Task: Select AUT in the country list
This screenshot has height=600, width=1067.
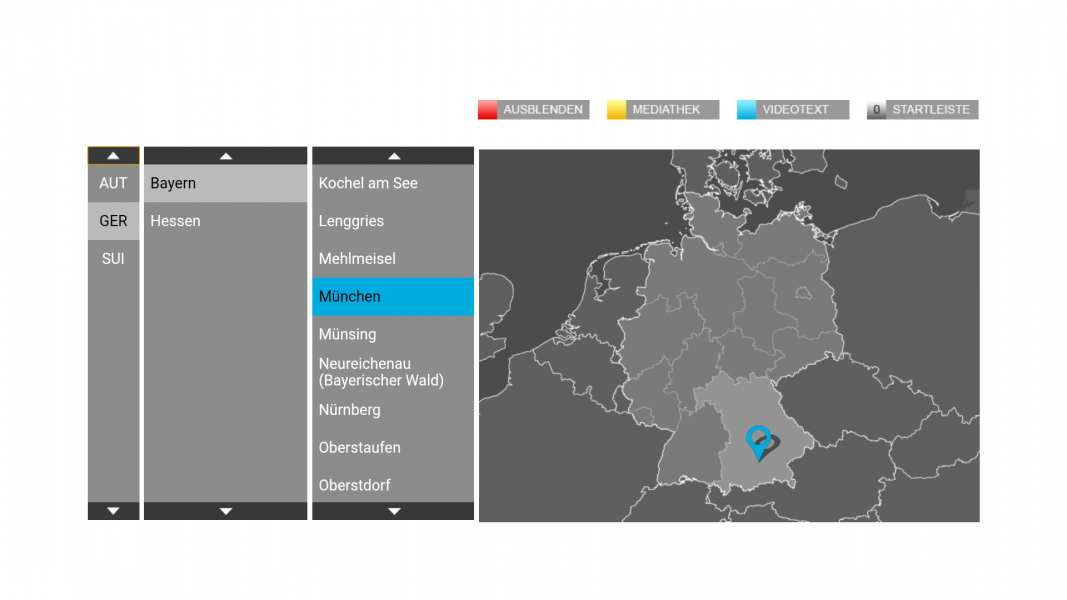Action: point(113,183)
